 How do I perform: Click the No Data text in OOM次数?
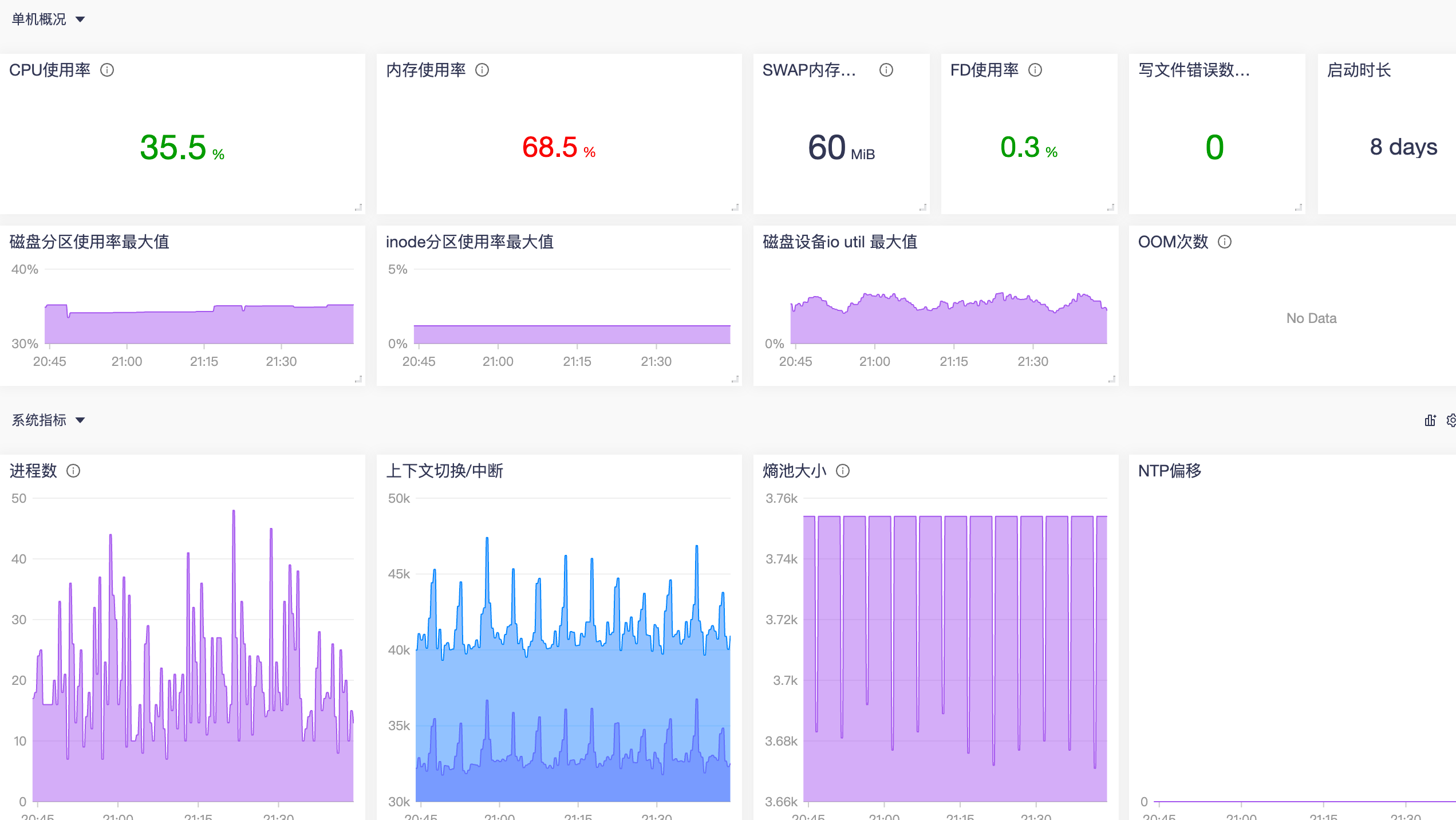[1311, 318]
